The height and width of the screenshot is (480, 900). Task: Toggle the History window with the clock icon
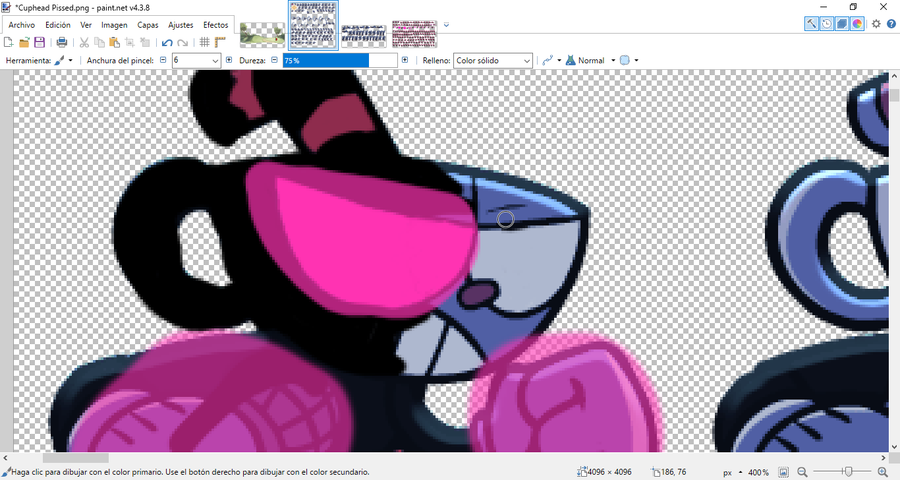pos(827,24)
